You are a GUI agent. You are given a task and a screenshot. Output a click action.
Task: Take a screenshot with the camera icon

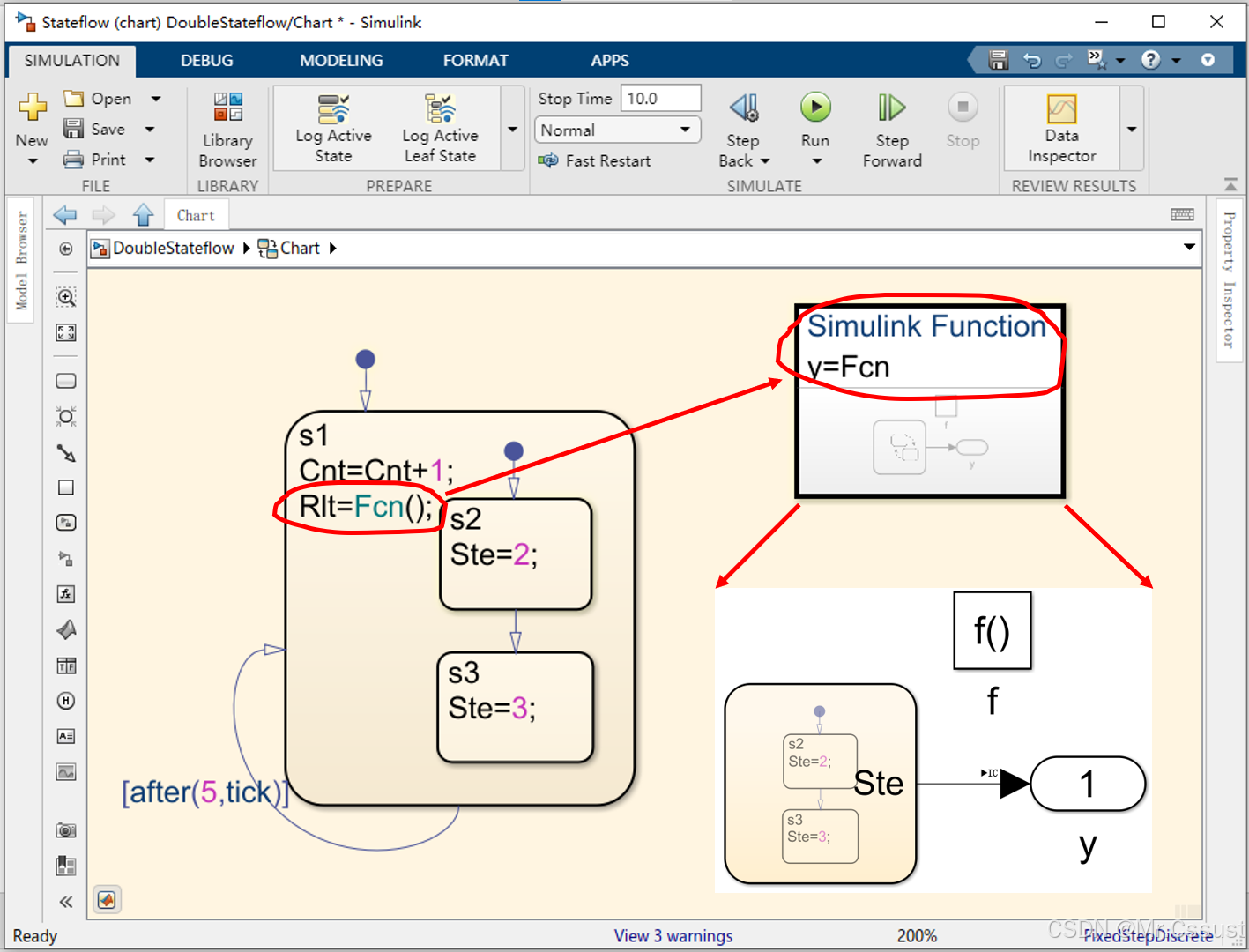pos(66,830)
